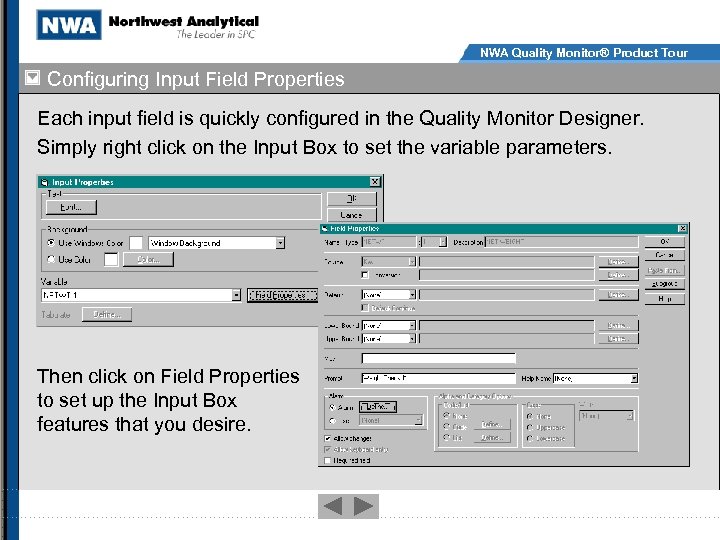Open the Lower Bound dropdown
Screen dimensions: 720x540
pyautogui.click(x=412, y=326)
